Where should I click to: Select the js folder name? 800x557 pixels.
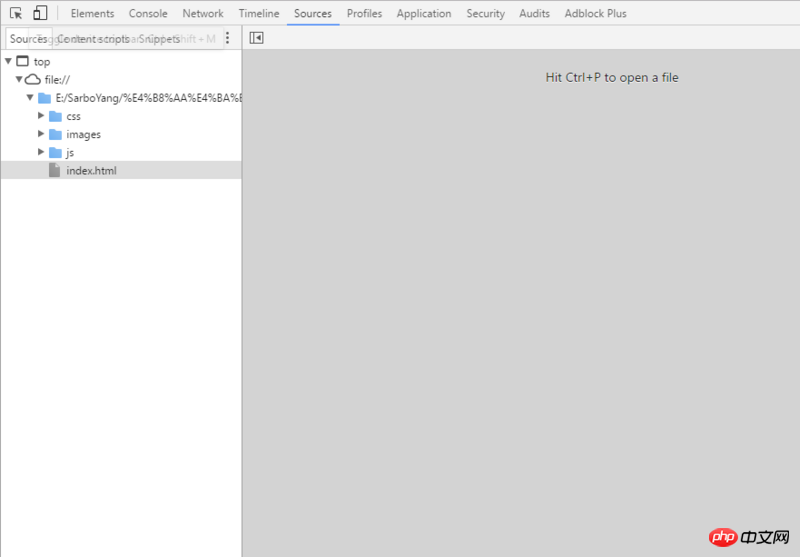(x=70, y=153)
